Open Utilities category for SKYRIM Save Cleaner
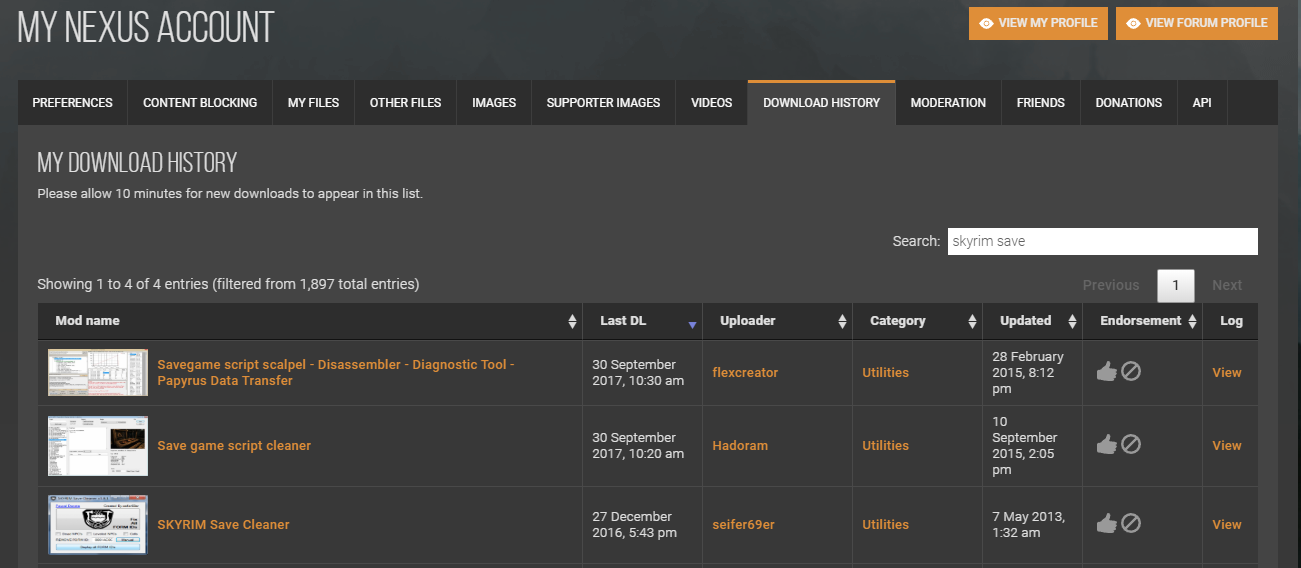The height and width of the screenshot is (568, 1301). point(886,524)
